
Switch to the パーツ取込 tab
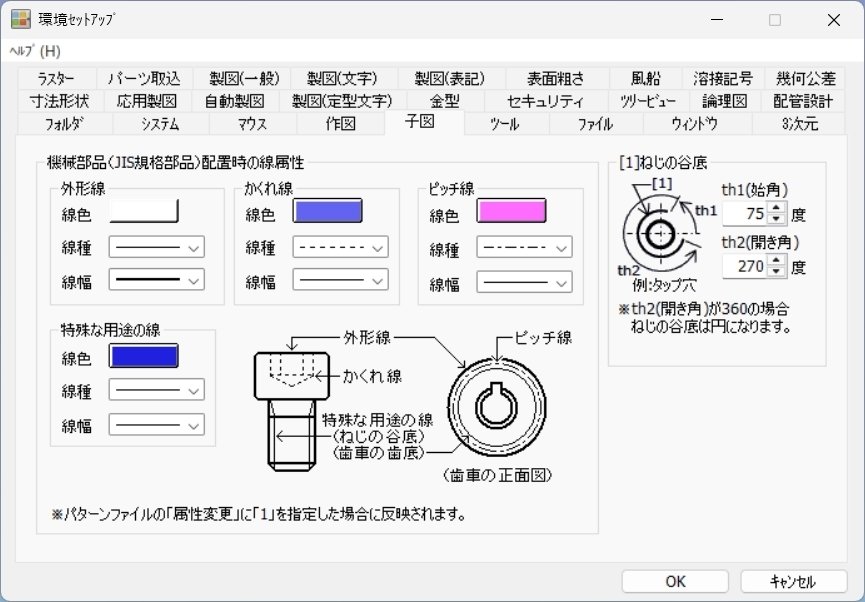(x=145, y=78)
